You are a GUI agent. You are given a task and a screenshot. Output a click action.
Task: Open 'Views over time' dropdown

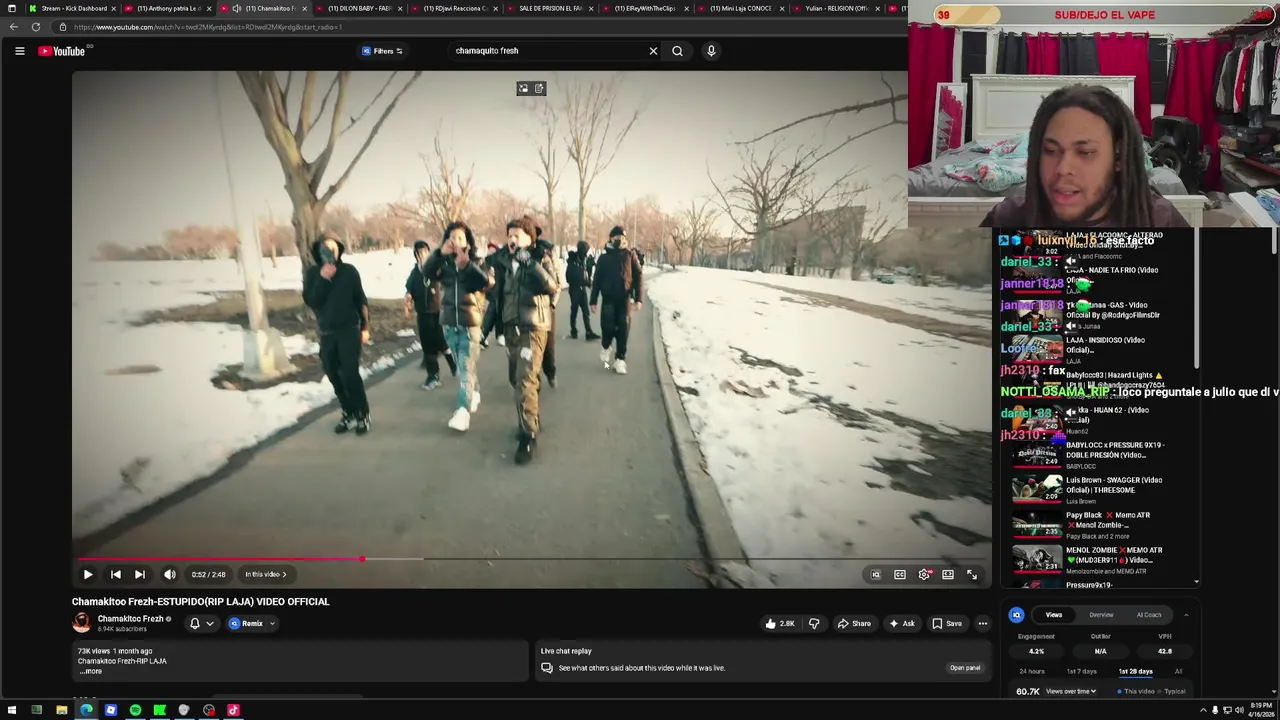click(1071, 692)
